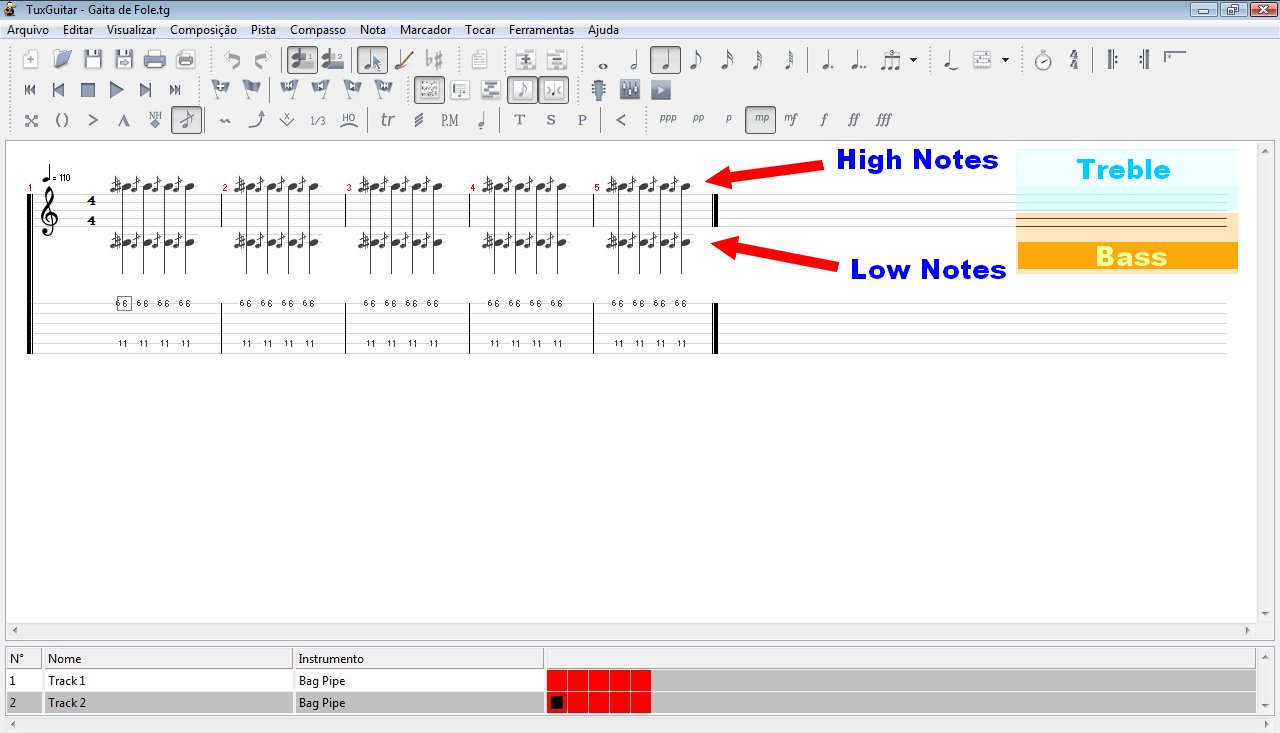Click the Play button in the transport toolbar

[117, 90]
